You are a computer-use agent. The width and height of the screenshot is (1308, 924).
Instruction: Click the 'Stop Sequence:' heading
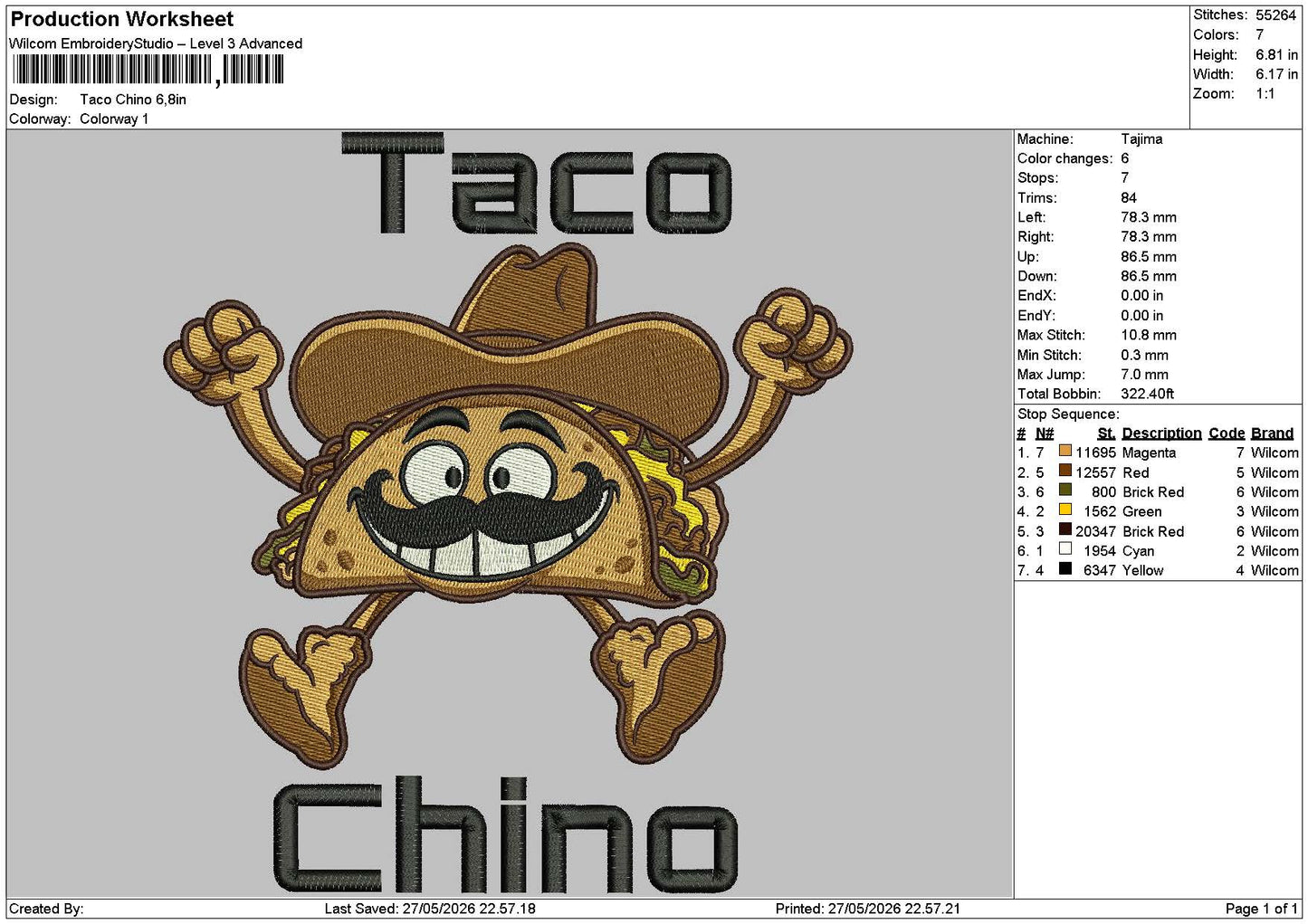coord(1068,414)
